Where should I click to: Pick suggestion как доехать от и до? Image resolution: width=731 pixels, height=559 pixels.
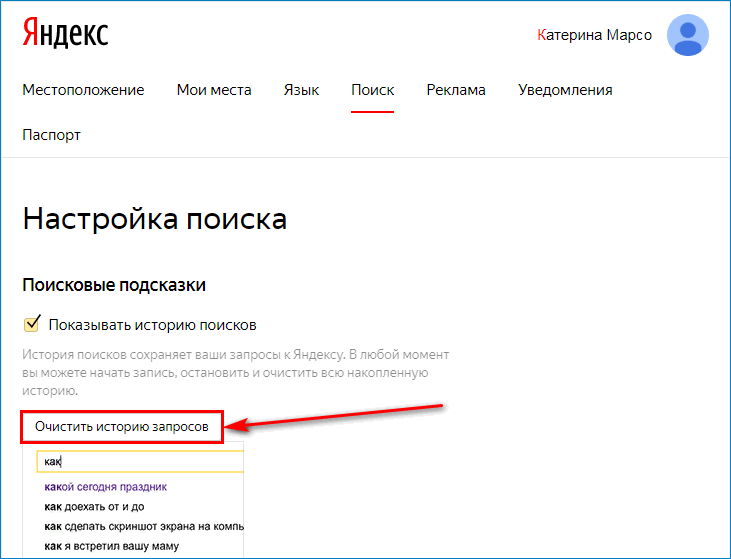click(94, 506)
